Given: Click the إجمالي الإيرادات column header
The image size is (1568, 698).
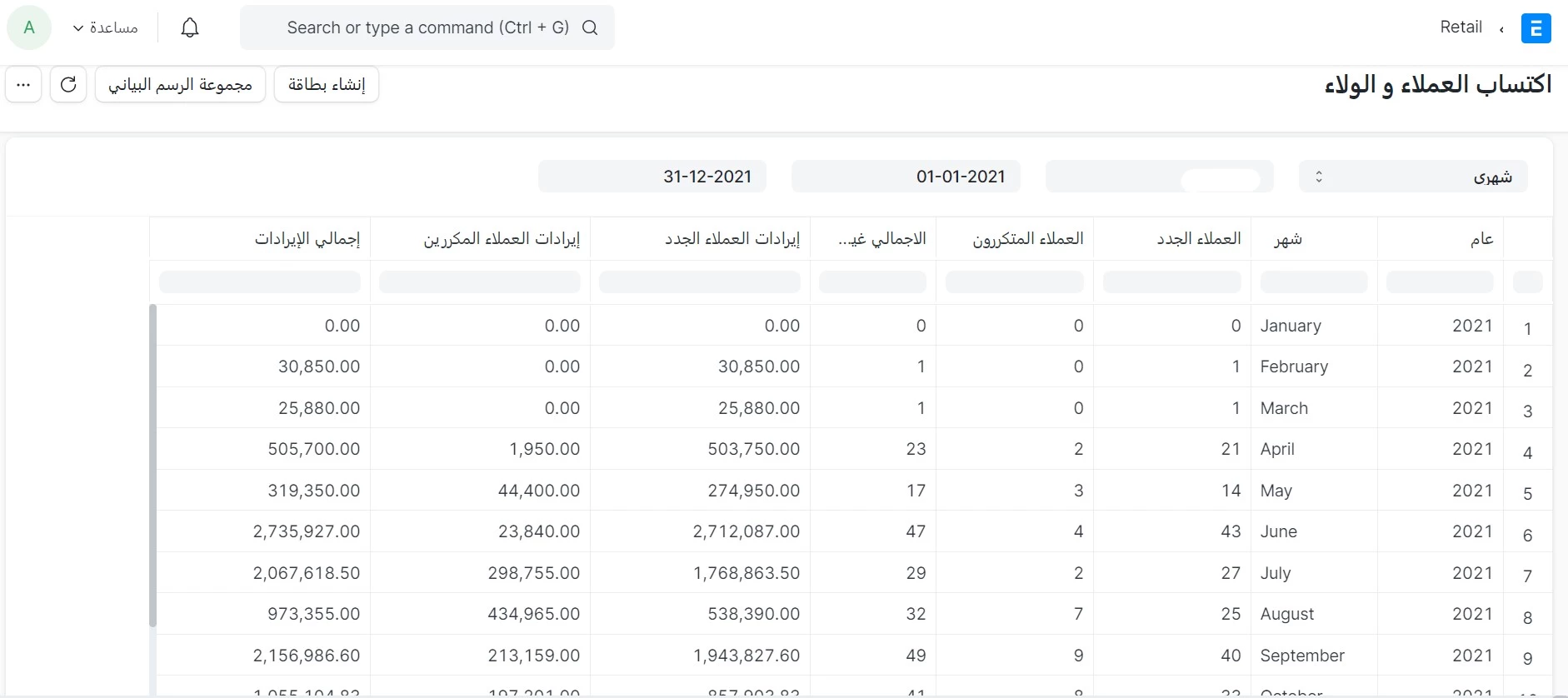Looking at the screenshot, I should point(260,239).
